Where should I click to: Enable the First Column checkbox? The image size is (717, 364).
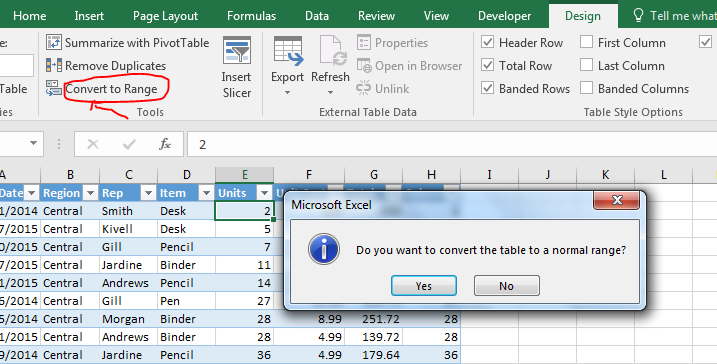(x=586, y=42)
